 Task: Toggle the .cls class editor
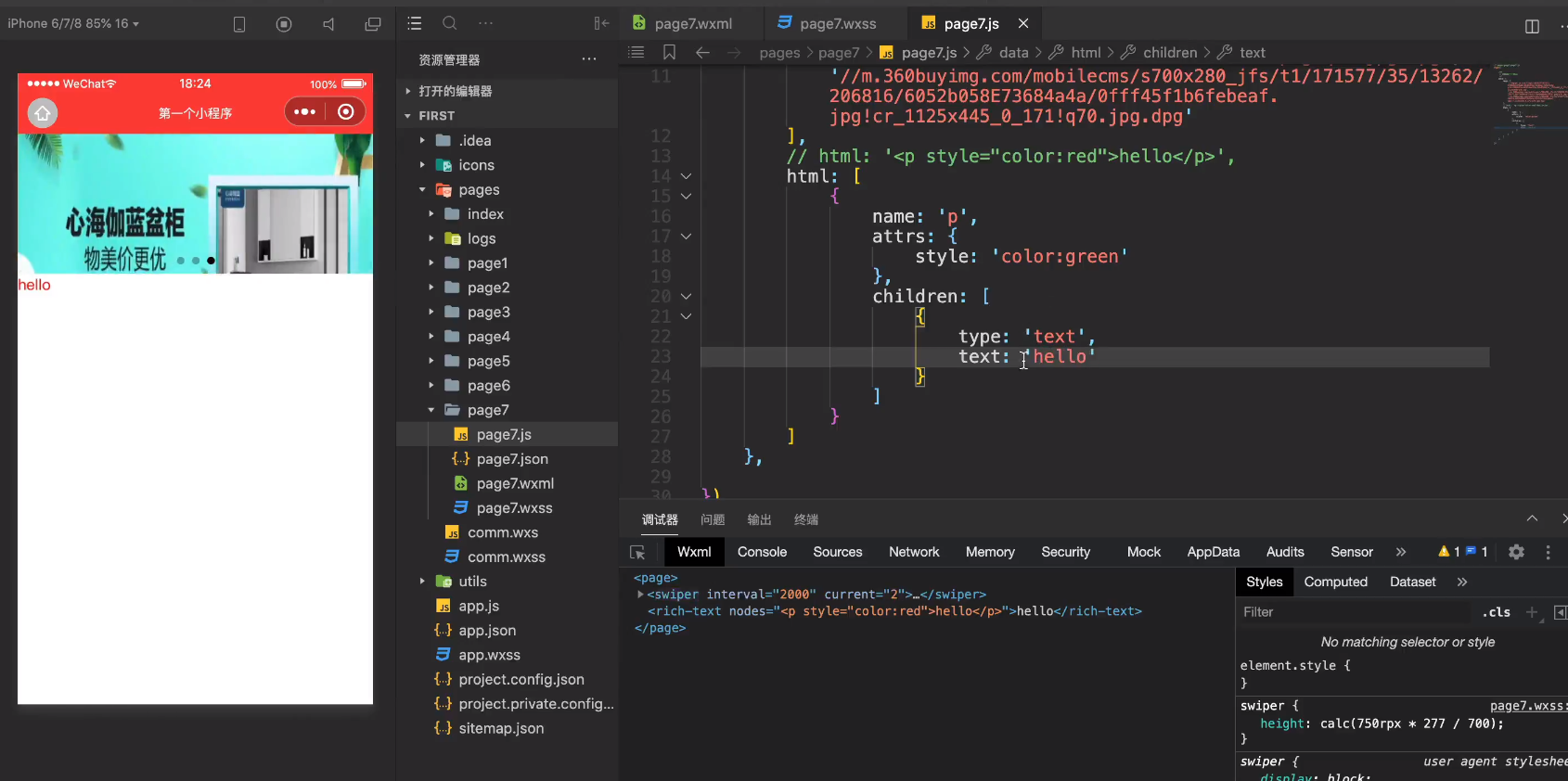(1496, 612)
